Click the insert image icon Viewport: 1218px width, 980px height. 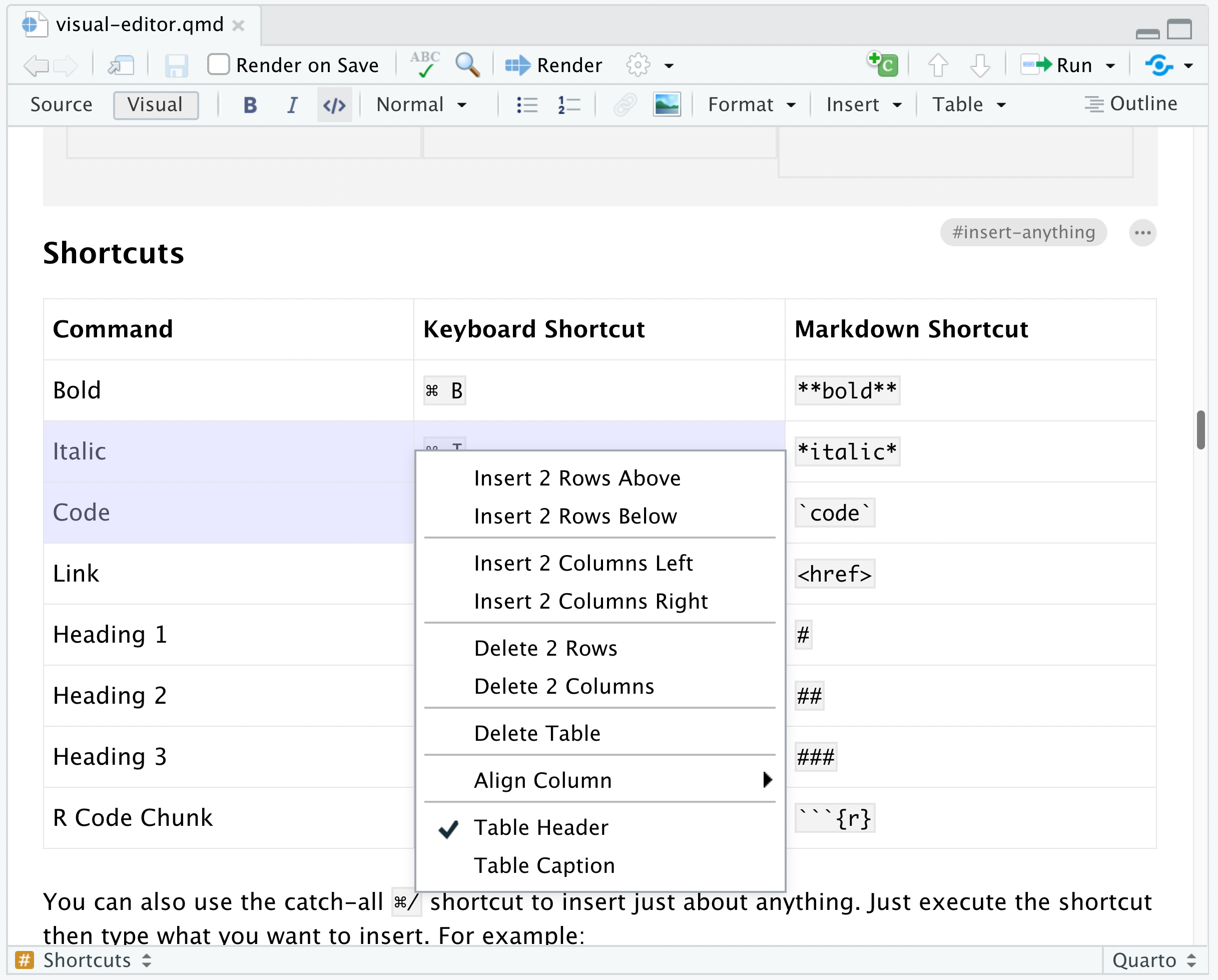pos(666,105)
